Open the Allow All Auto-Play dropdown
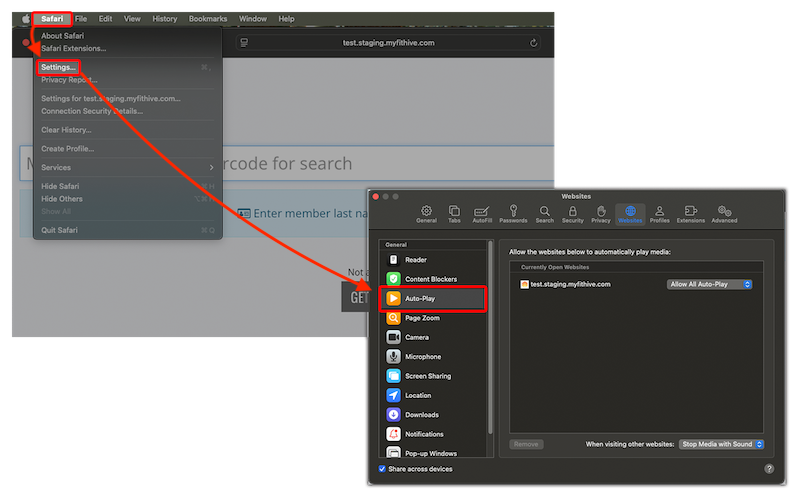This screenshot has width=800, height=501. click(710, 284)
